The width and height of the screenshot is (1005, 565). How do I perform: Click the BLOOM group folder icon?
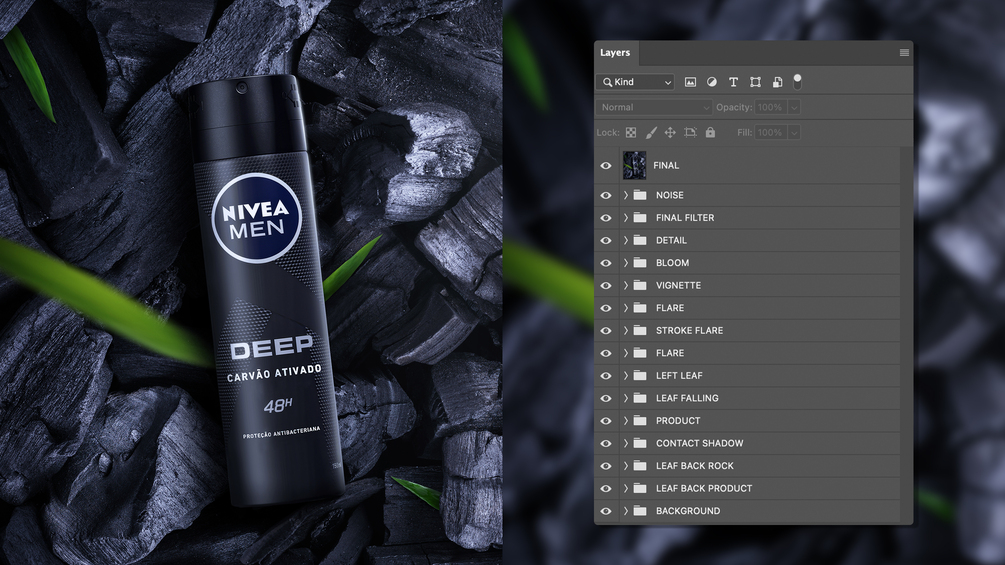640,263
